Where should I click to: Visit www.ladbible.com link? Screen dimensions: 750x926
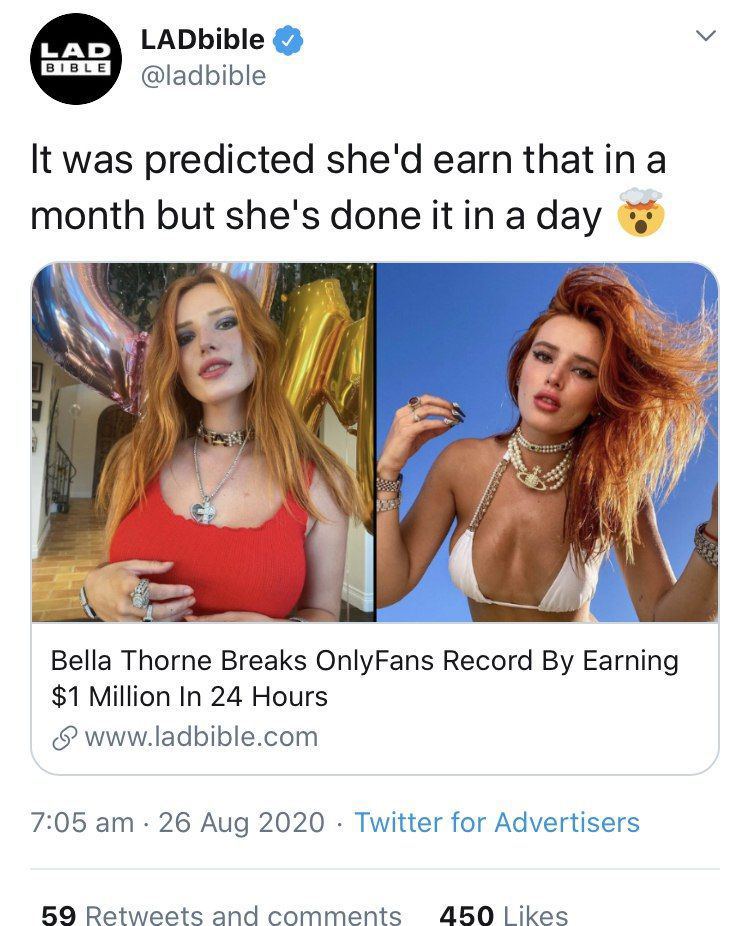click(201, 737)
